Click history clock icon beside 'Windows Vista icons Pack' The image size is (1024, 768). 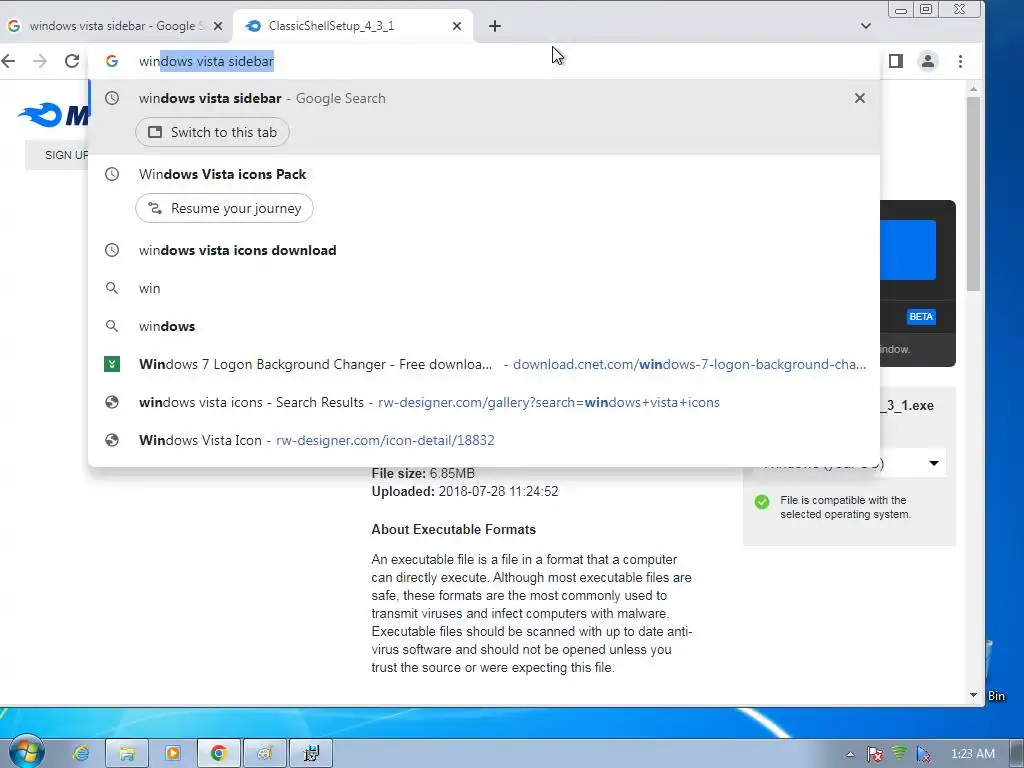[112, 174]
